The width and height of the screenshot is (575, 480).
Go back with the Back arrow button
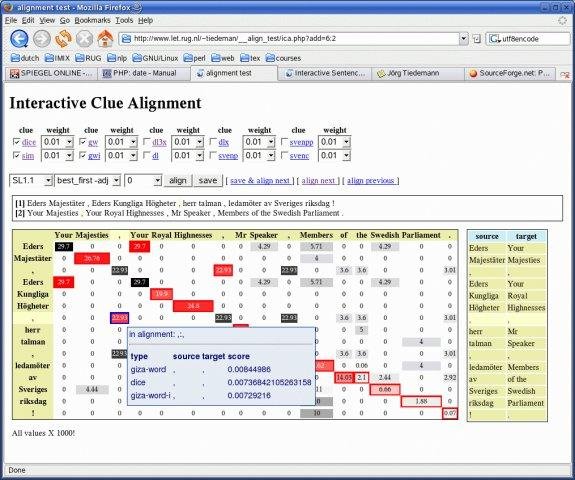[19, 39]
